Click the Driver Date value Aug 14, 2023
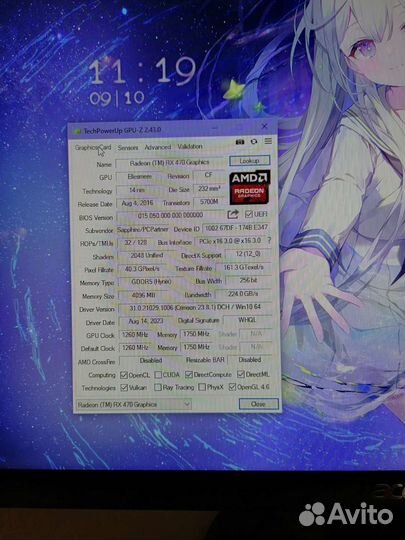Viewport: 405px width, 540px height. (146, 321)
